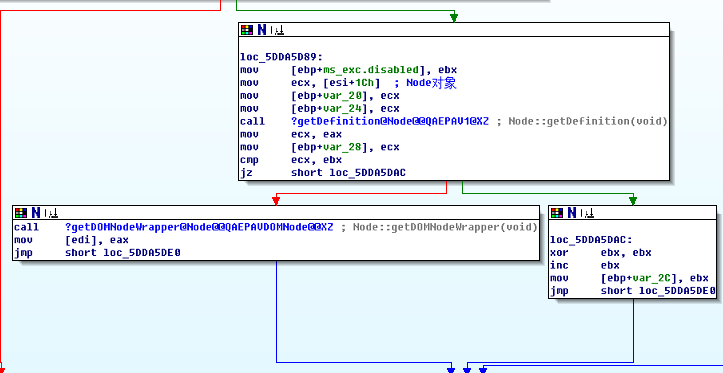Follow ?getDefinition@Node@@QAEPAV1@XZ call target
The height and width of the screenshot is (373, 723).
click(390, 121)
